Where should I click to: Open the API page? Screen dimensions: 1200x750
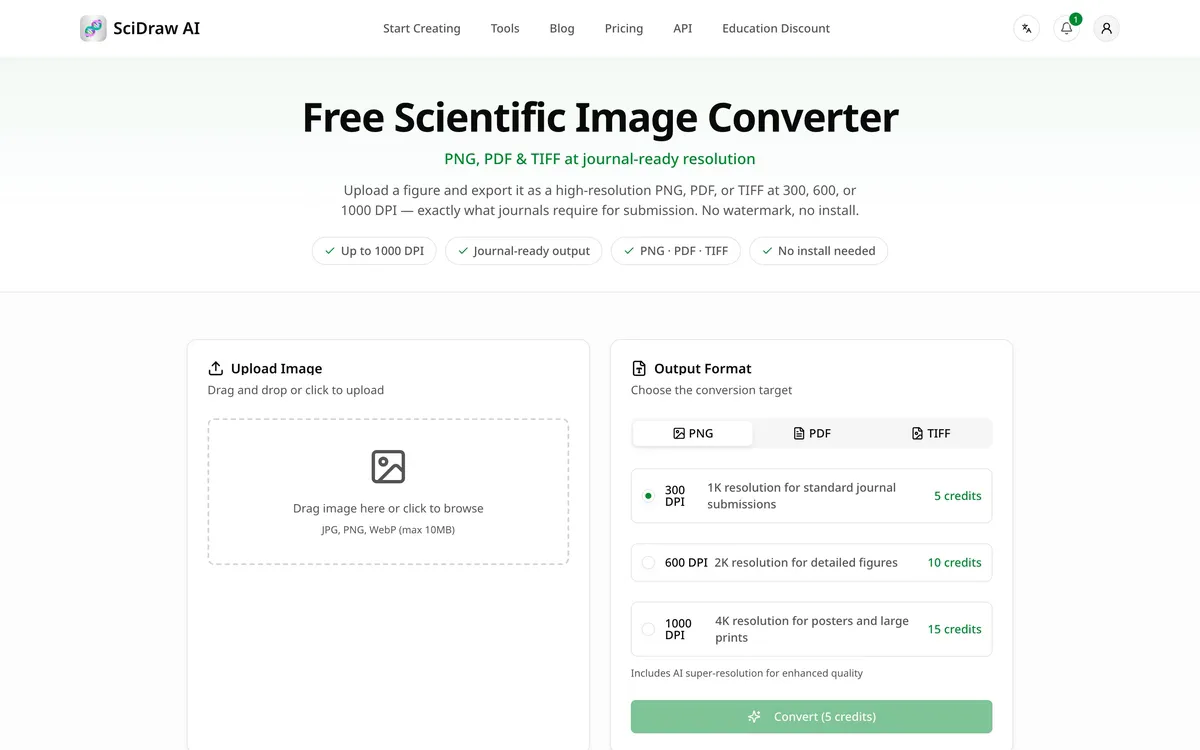pos(683,28)
